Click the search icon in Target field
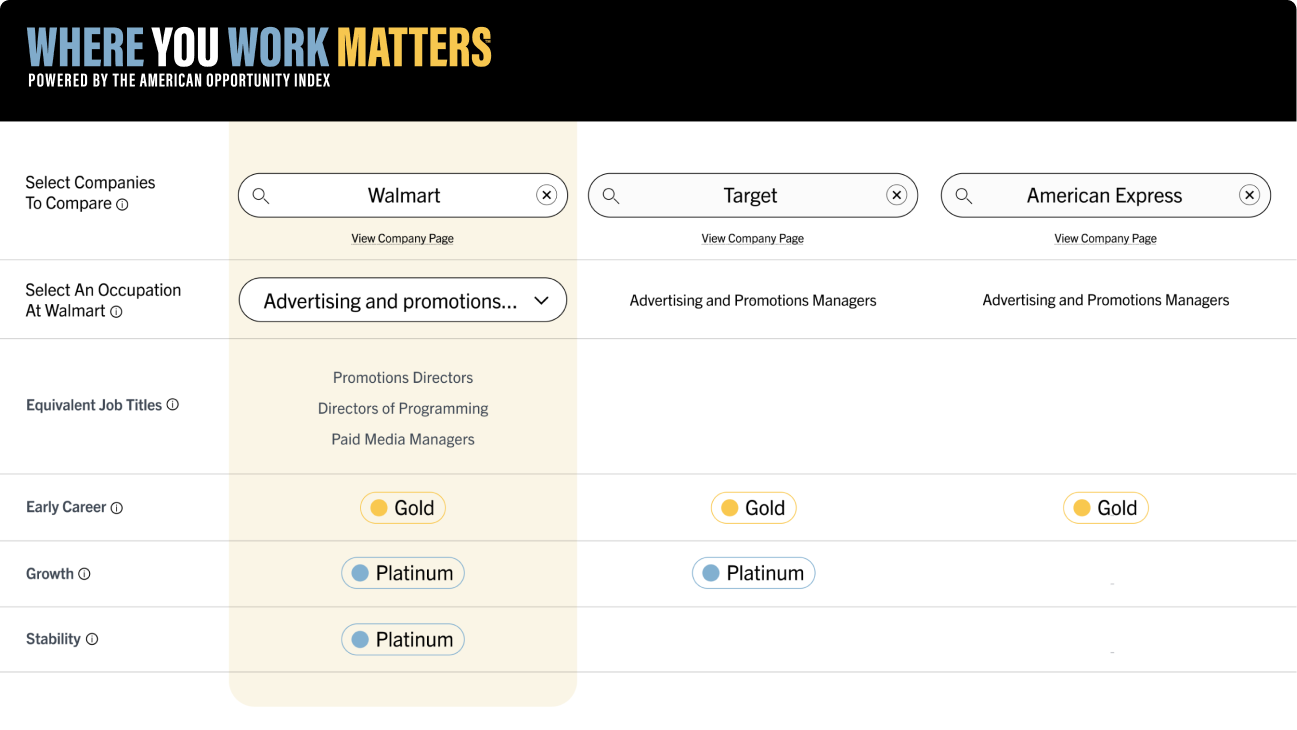The width and height of the screenshot is (1297, 730). click(611, 196)
